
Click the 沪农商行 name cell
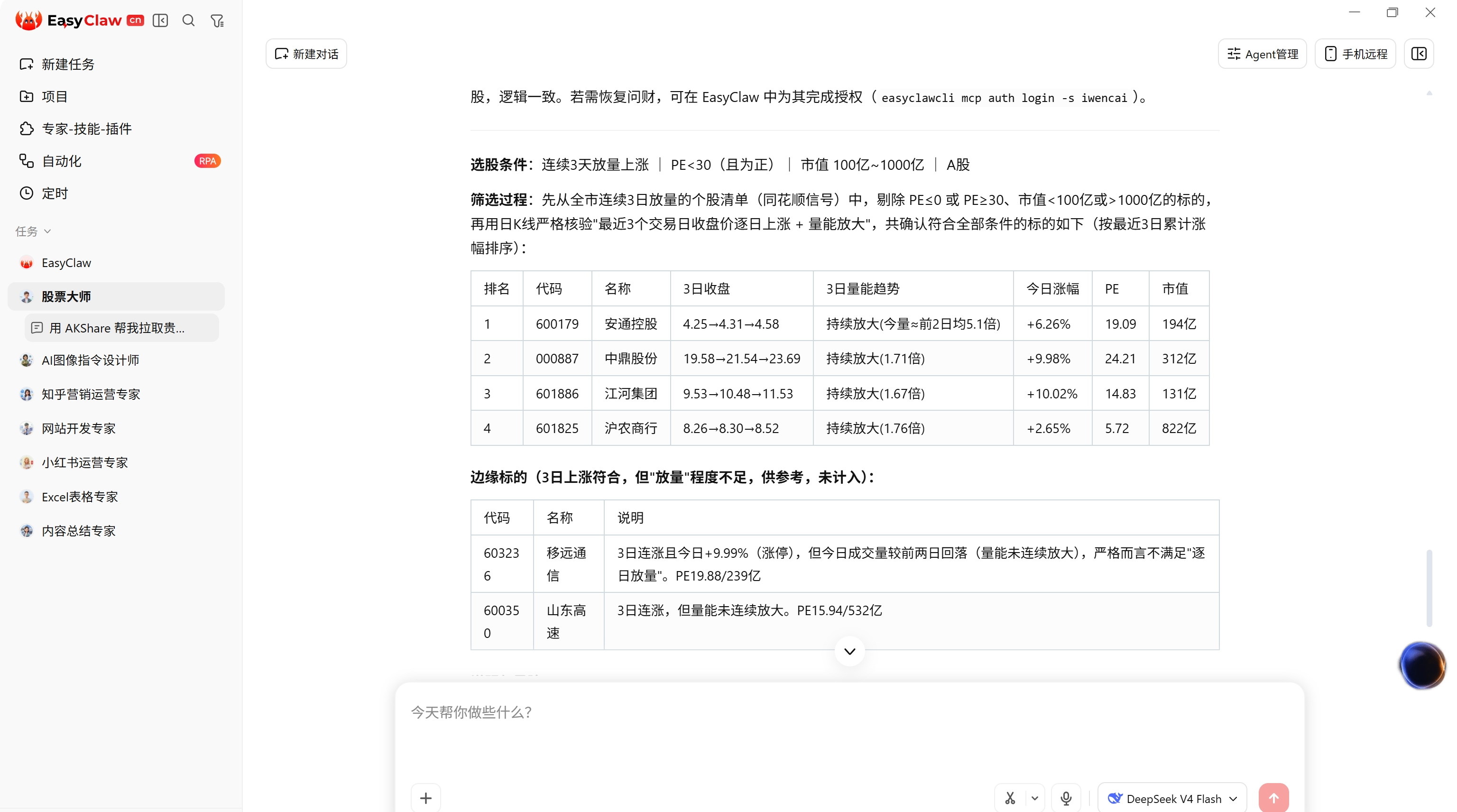[x=631, y=428]
